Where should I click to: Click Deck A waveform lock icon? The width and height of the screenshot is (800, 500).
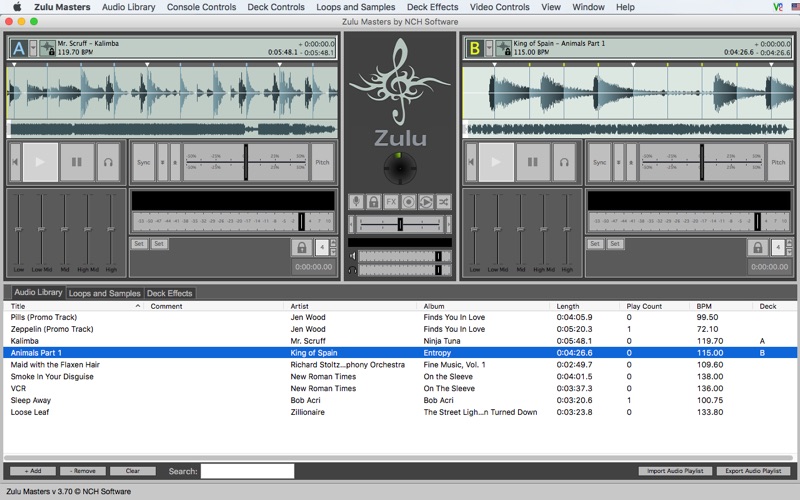(x=47, y=48)
